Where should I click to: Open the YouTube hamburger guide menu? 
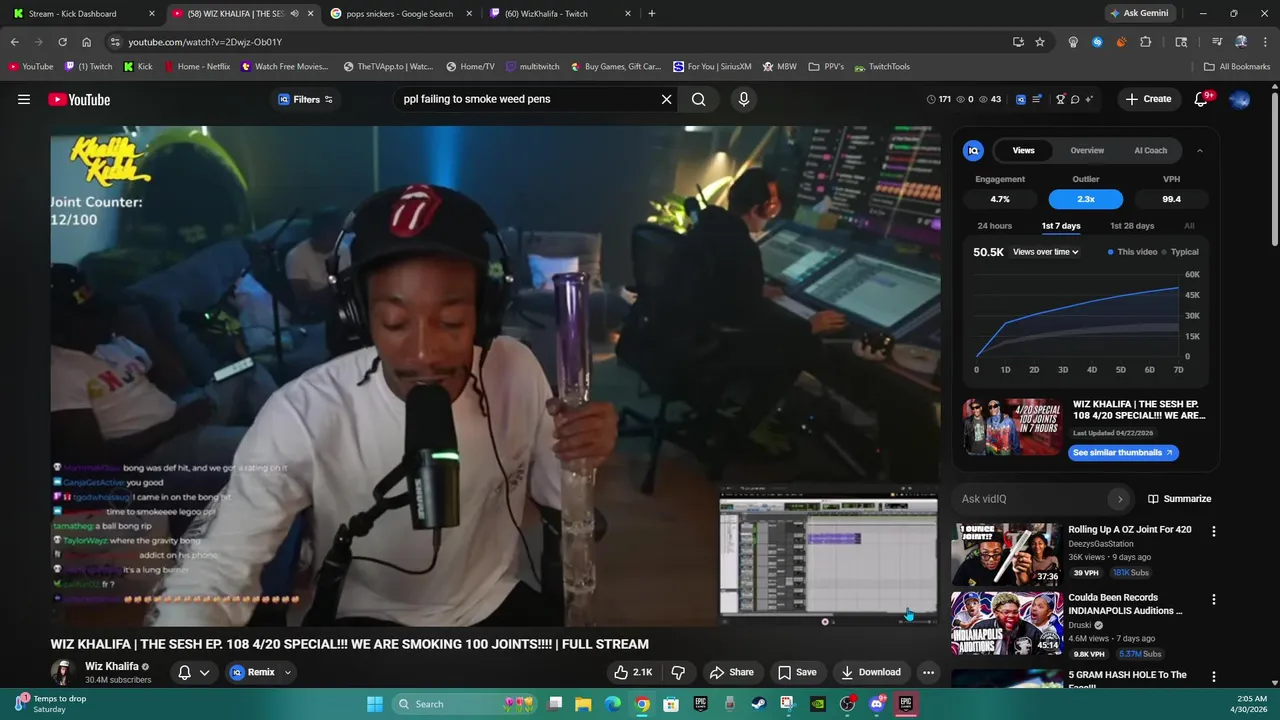pos(24,99)
